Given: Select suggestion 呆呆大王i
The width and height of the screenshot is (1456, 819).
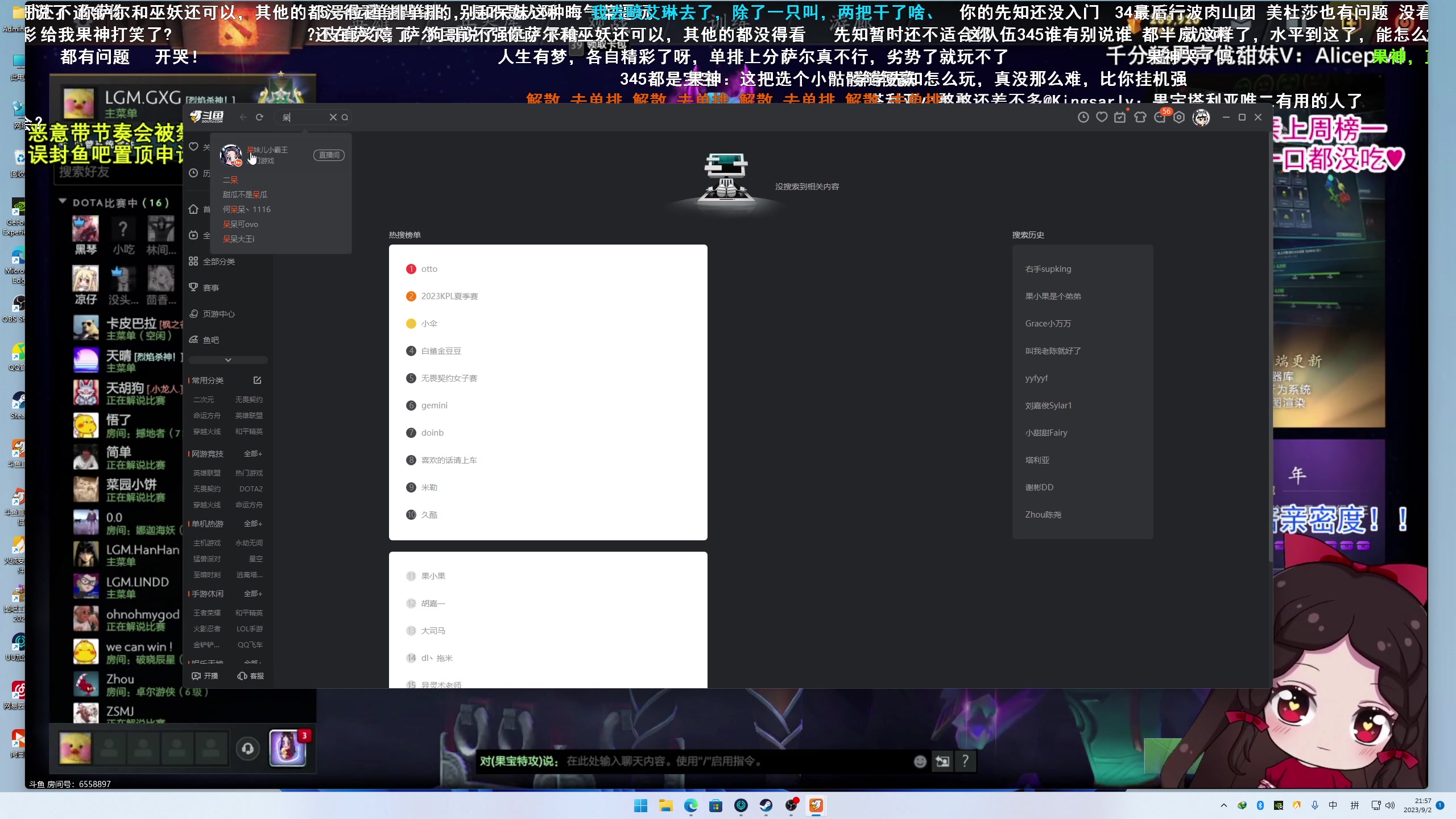Looking at the screenshot, I should point(238,239).
